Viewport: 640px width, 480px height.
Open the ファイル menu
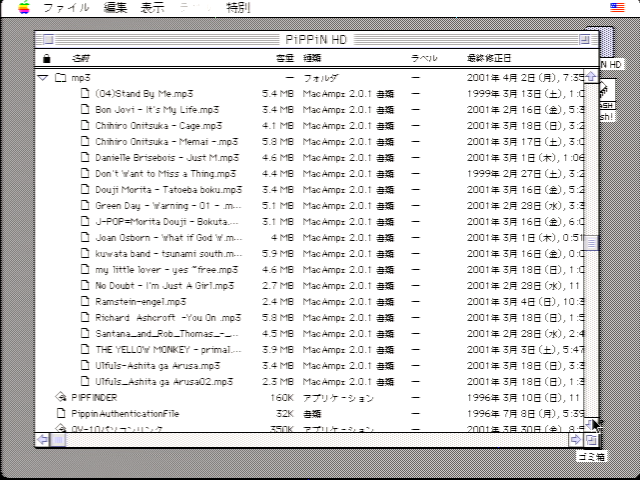[x=66, y=8]
